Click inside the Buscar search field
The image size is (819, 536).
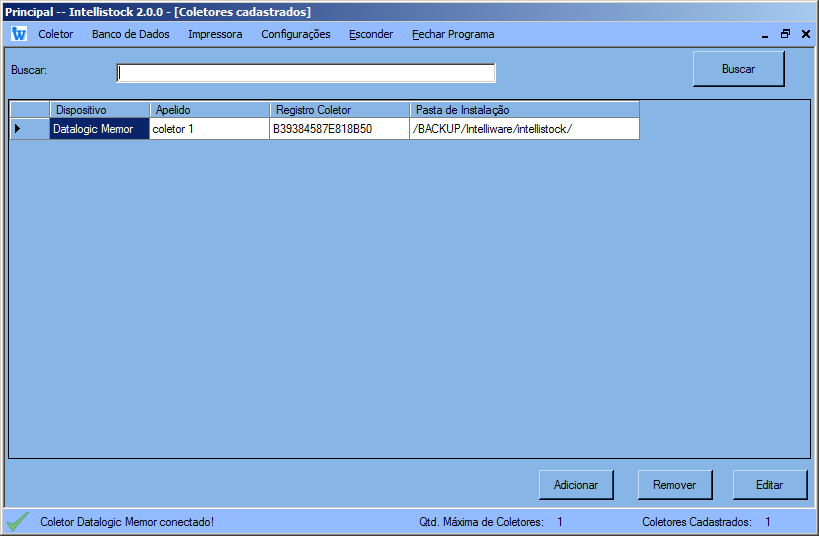click(306, 73)
